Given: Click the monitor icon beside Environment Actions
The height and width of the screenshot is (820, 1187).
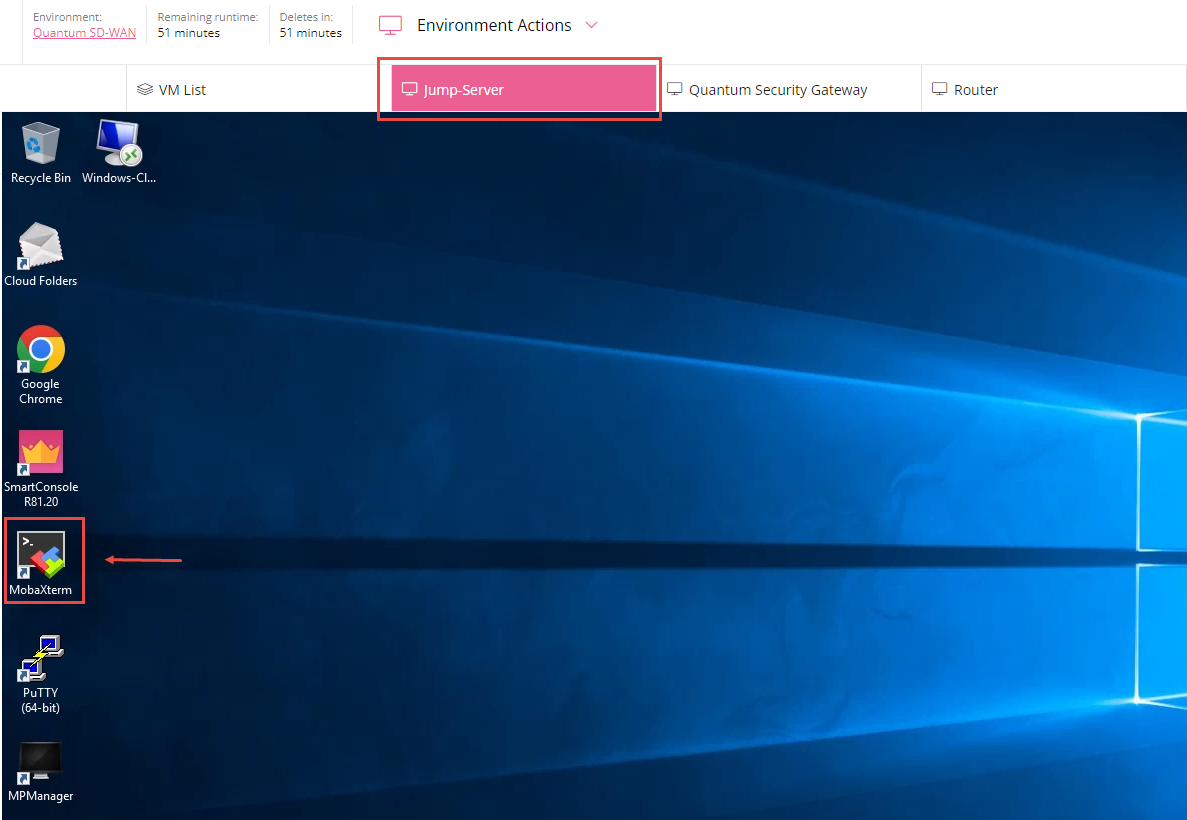Looking at the screenshot, I should click(x=390, y=25).
